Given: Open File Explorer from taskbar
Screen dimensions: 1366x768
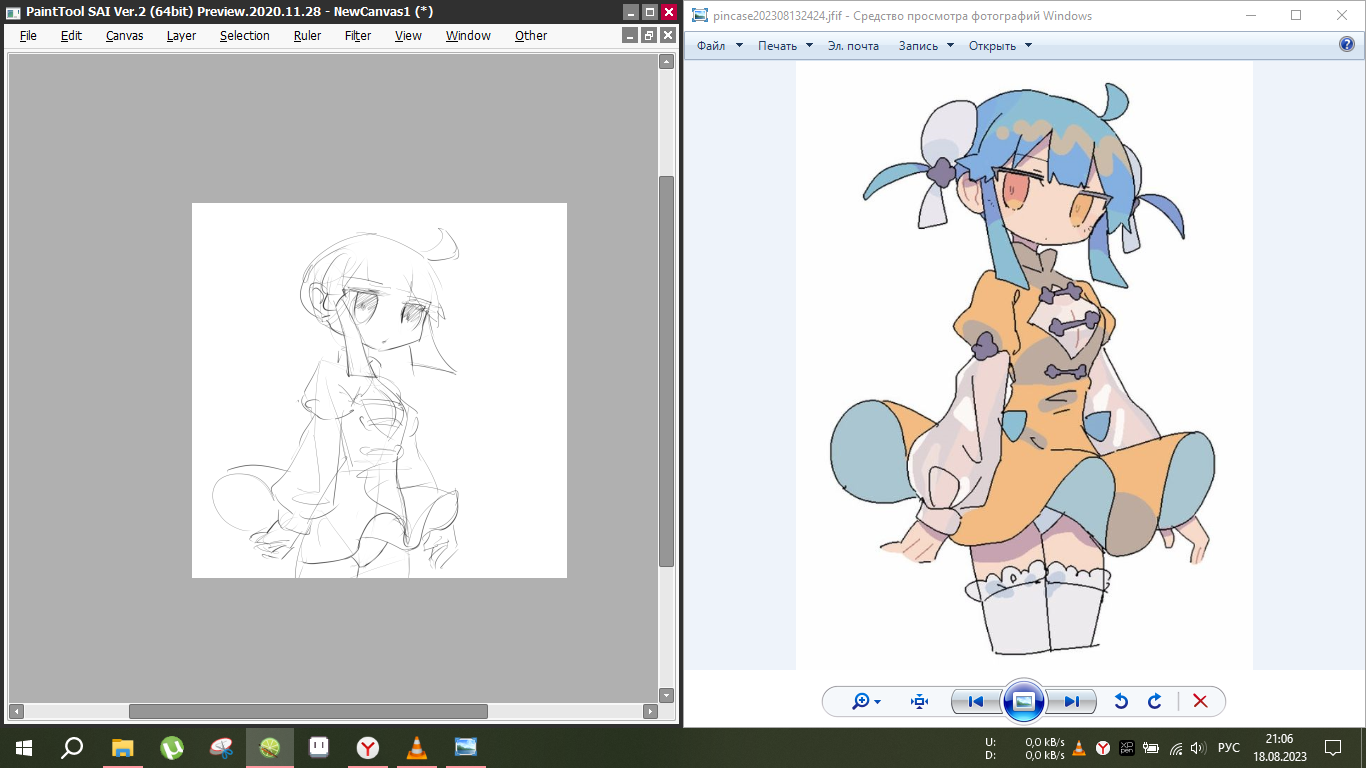Looking at the screenshot, I should 122,747.
